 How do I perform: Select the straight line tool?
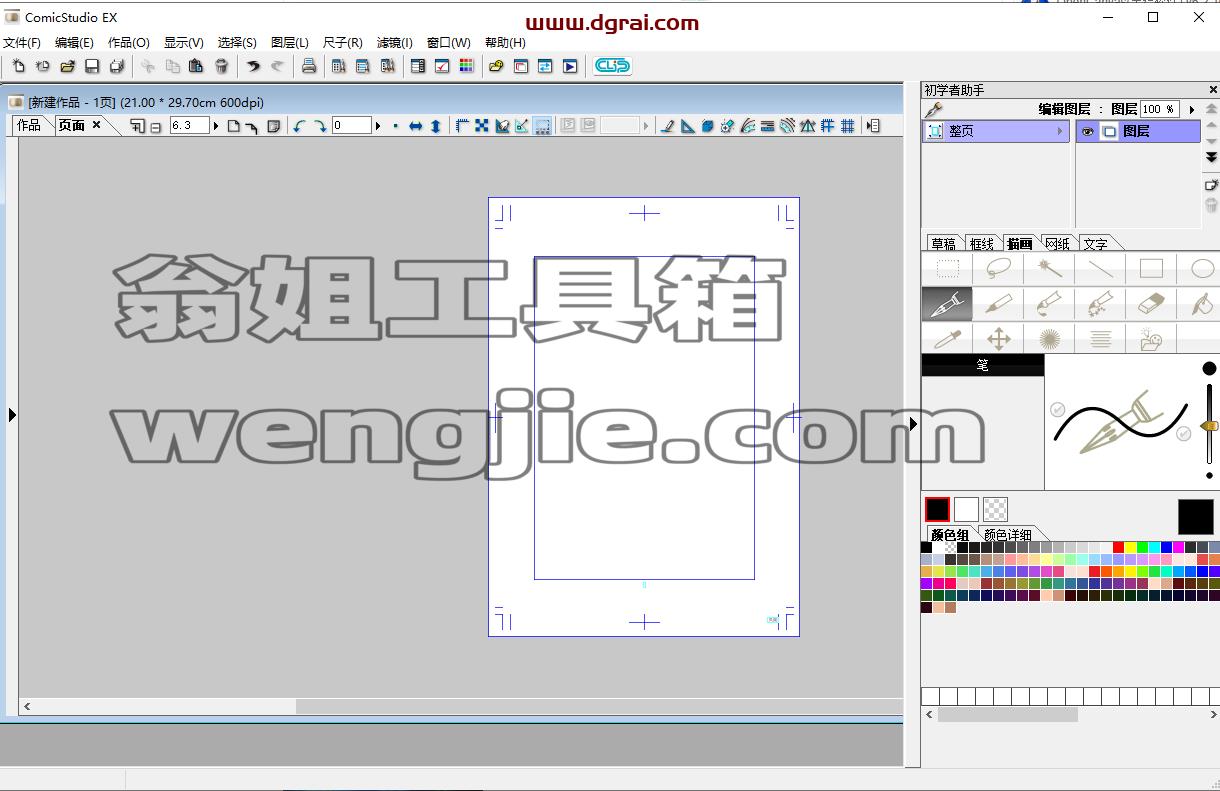click(1100, 268)
